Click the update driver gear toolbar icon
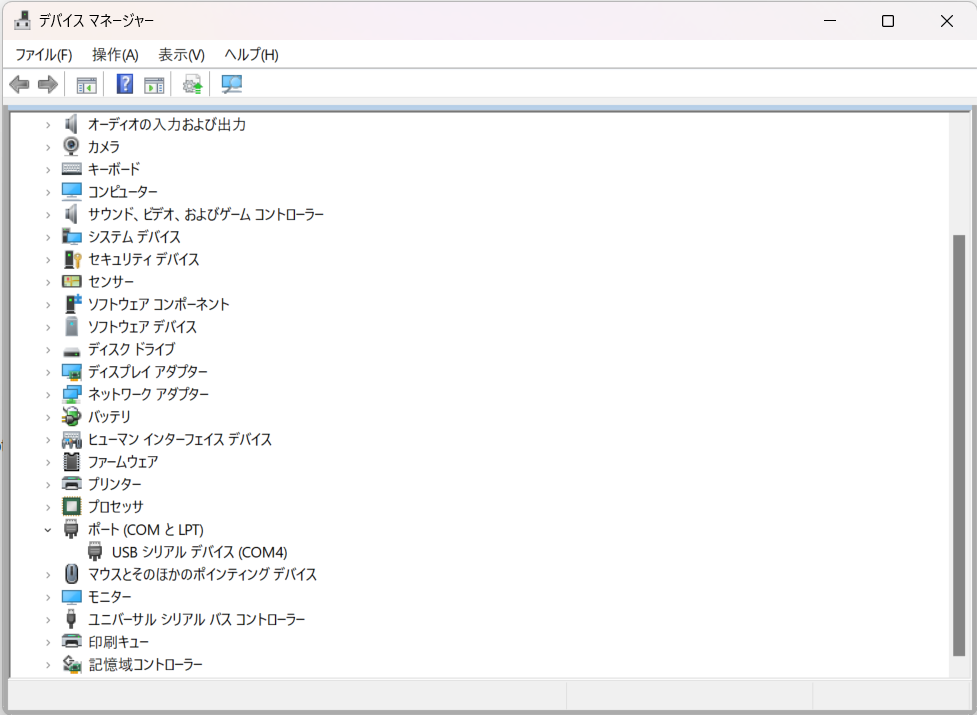The width and height of the screenshot is (977, 715). tap(193, 85)
